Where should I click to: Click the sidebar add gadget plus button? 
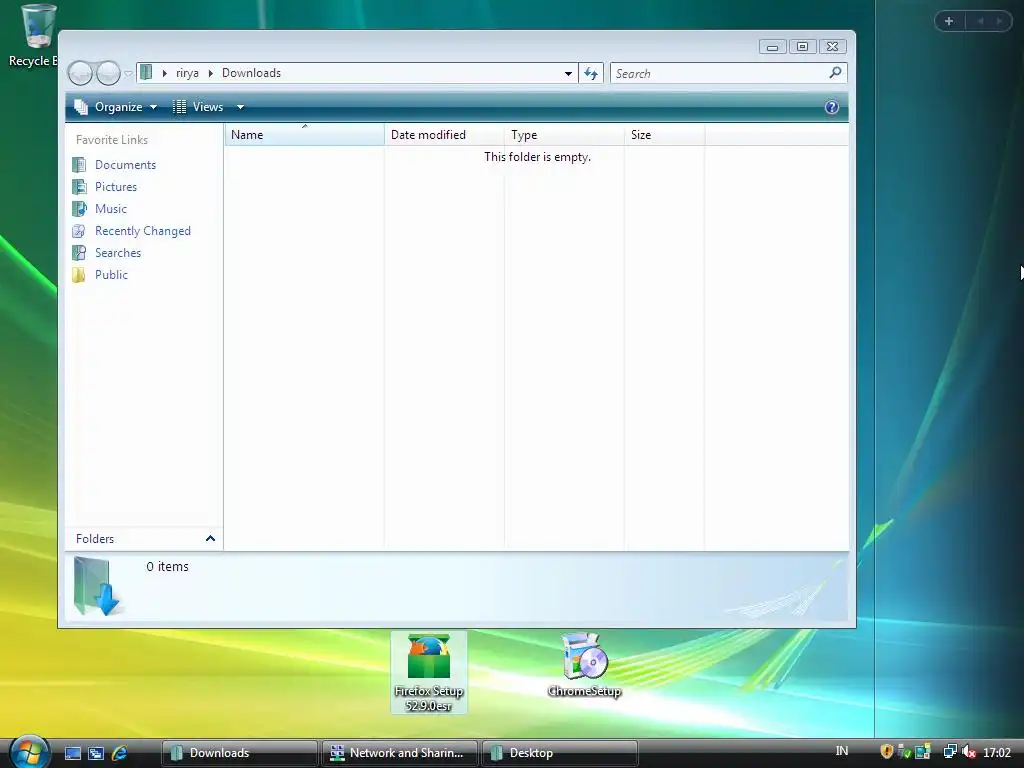tap(949, 21)
